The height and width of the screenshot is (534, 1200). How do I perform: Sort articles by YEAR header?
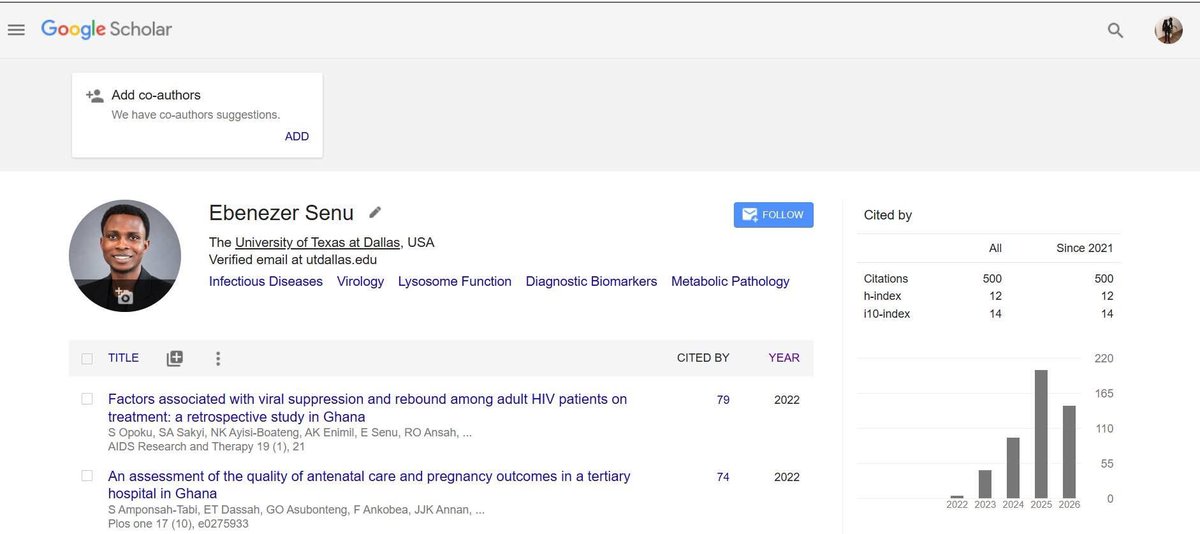coord(784,358)
